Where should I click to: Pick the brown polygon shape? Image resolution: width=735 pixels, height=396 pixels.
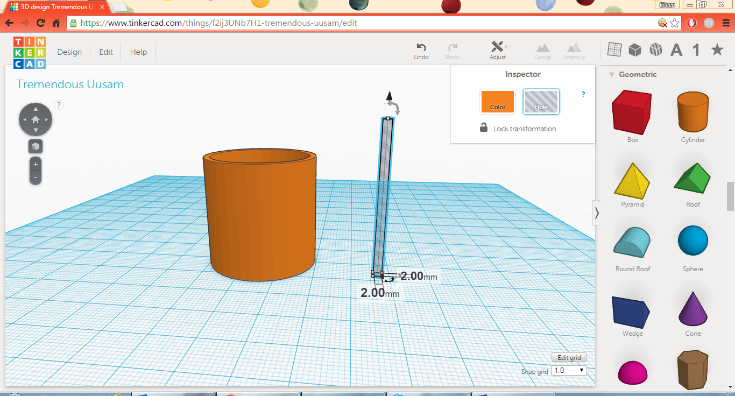(692, 369)
